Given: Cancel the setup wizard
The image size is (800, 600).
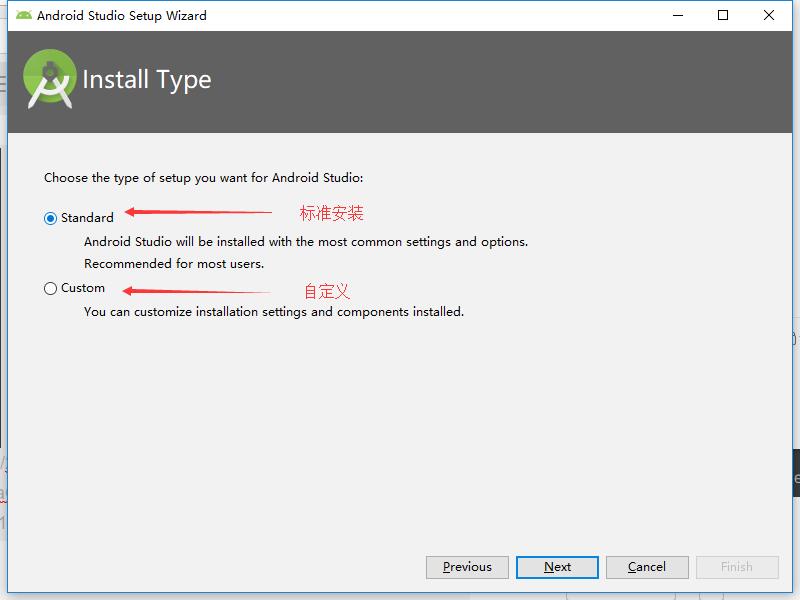Looking at the screenshot, I should point(647,567).
